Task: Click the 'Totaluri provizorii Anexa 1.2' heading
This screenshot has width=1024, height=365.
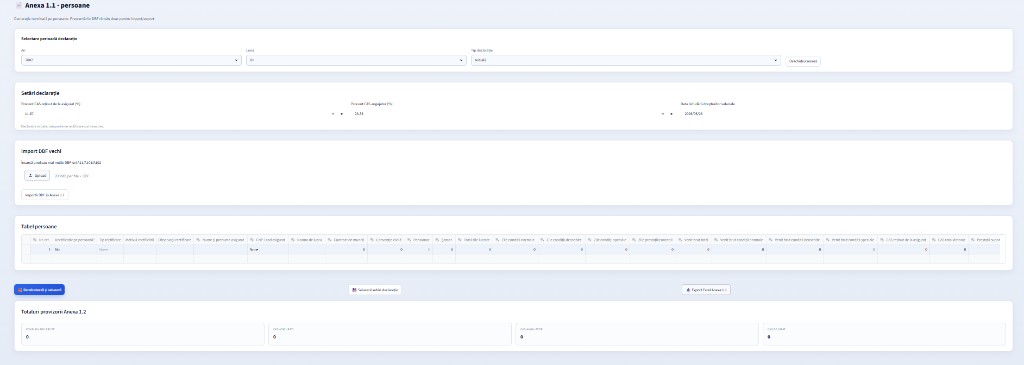Action: tap(54, 311)
